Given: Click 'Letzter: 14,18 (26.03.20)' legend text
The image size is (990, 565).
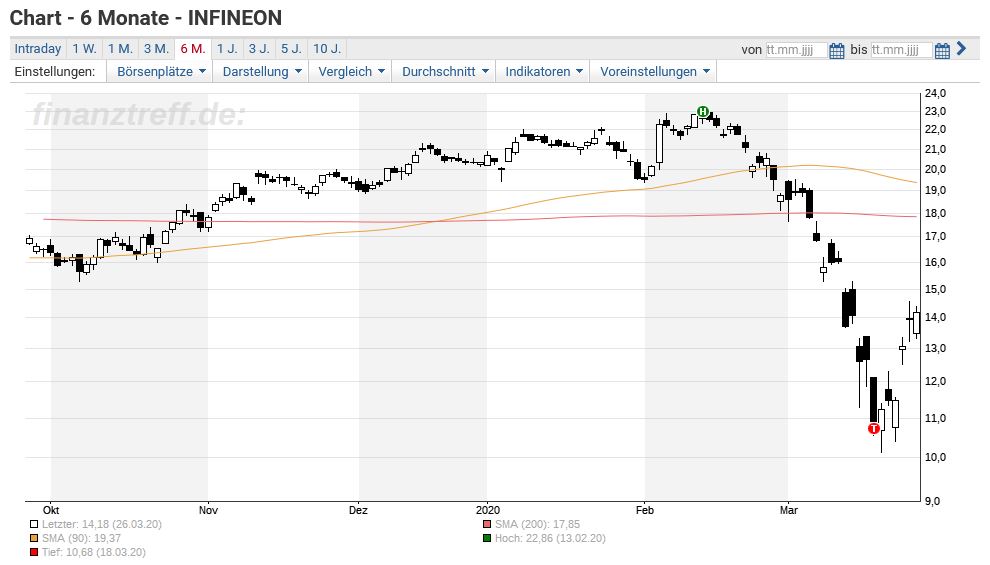Looking at the screenshot, I should 102,524.
